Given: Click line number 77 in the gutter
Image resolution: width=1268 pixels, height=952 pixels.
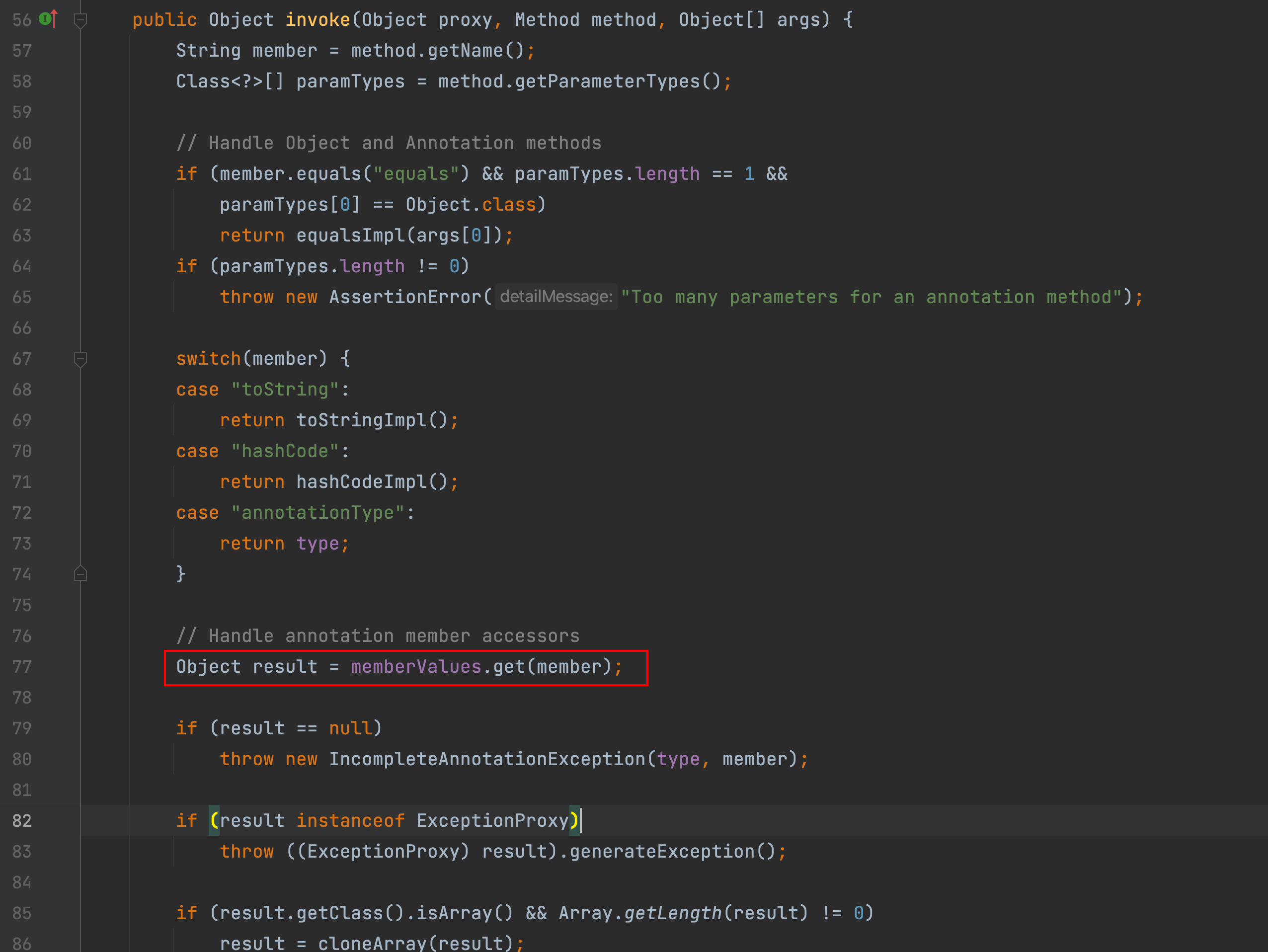Looking at the screenshot, I should pos(22,667).
